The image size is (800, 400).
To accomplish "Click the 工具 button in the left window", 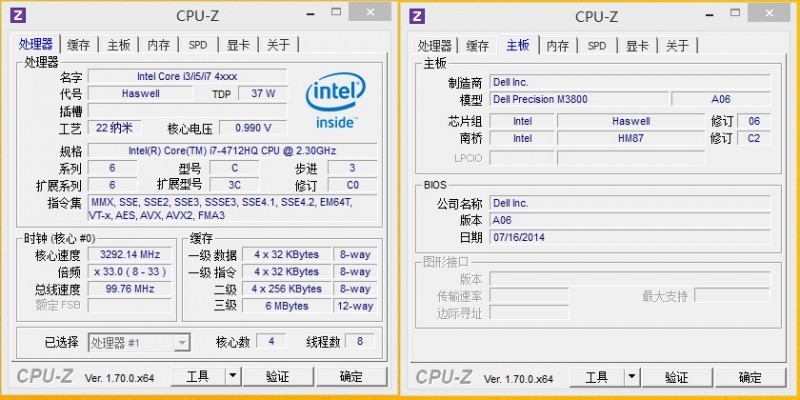I will pyautogui.click(x=197, y=377).
